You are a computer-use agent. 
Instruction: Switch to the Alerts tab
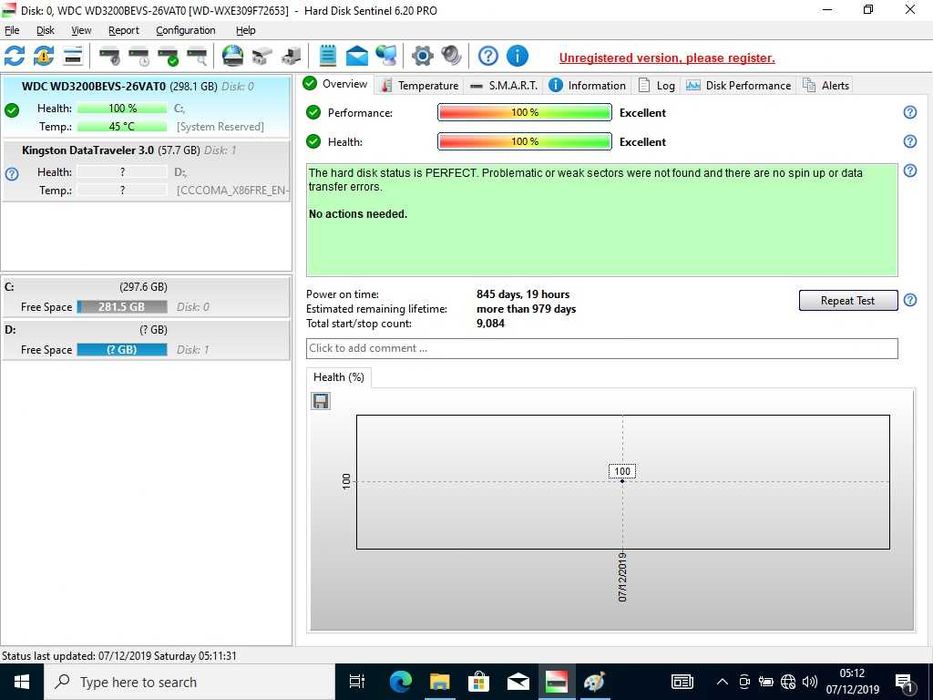826,86
